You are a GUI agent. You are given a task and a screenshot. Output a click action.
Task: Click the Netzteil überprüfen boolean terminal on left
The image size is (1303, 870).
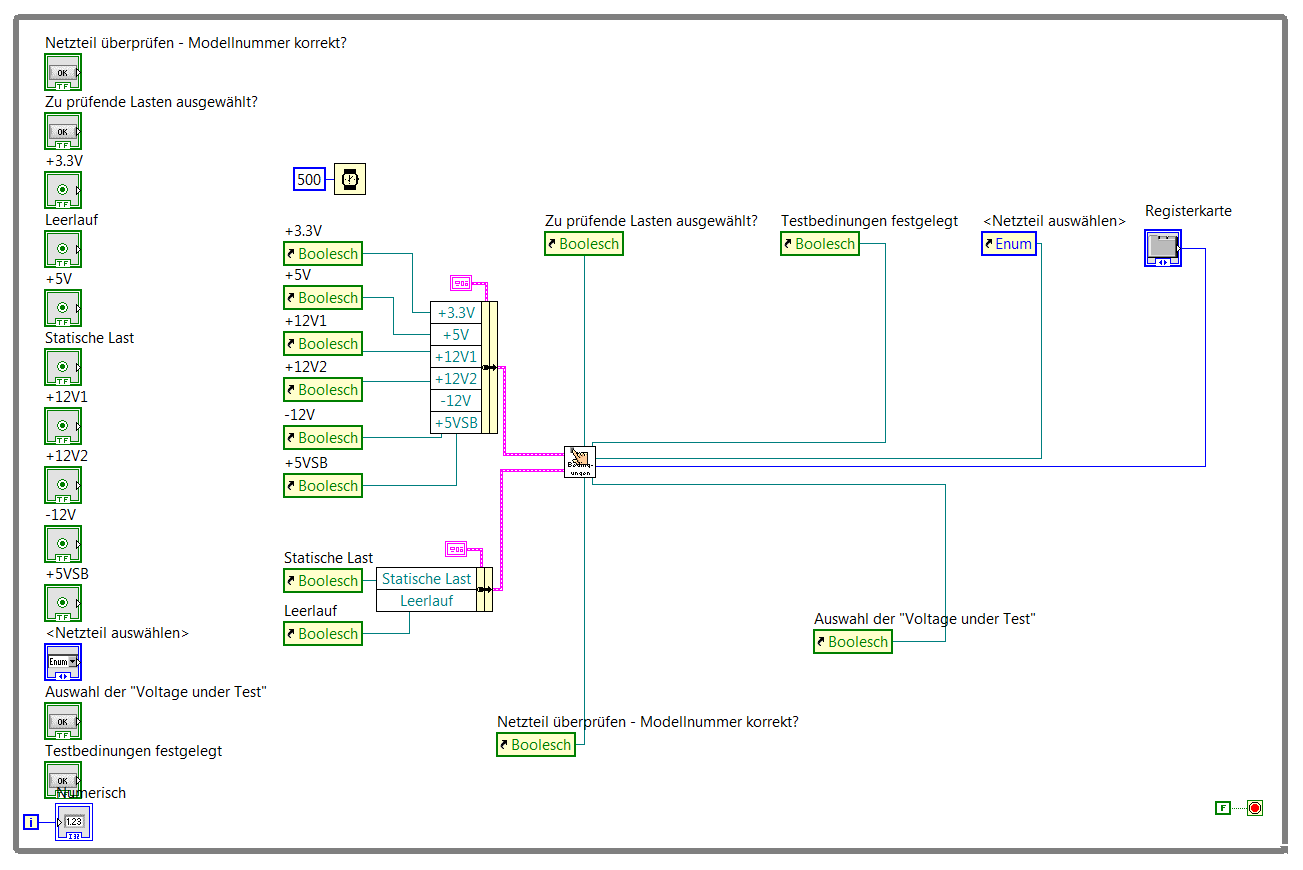point(63,72)
